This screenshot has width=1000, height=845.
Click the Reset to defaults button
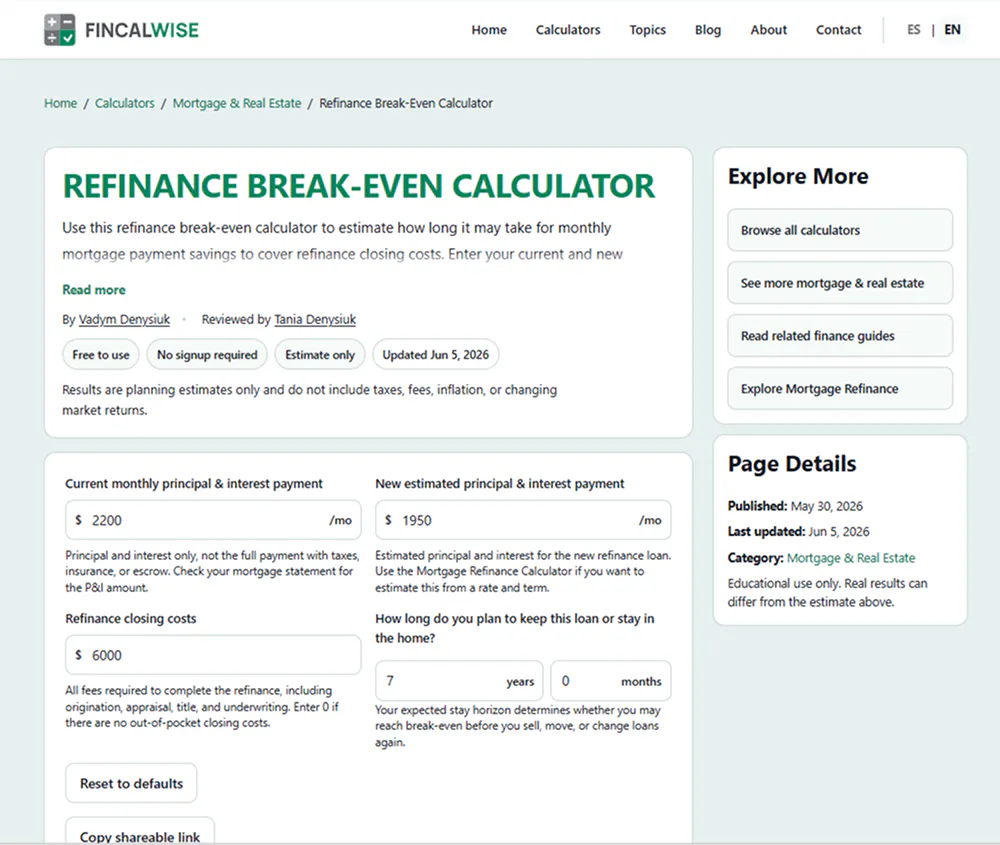pos(131,783)
